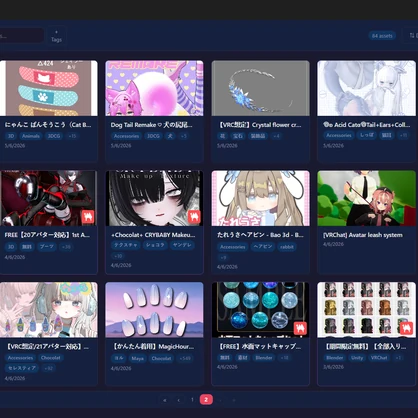Click the にゃんこ ばんそうこう (Cat B... title
The image size is (418, 418).
(48, 125)
